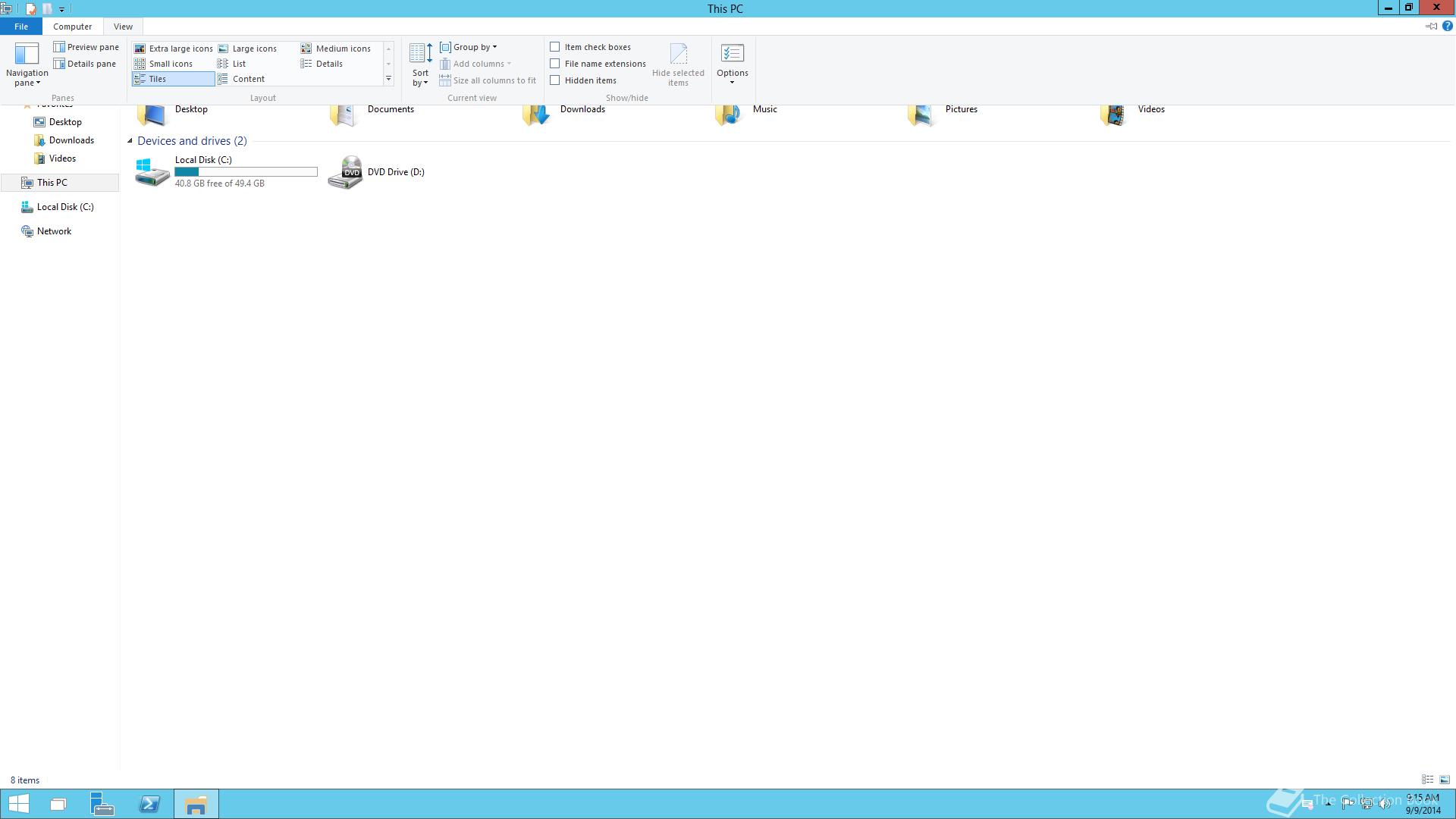
Task: Enable File name extensions checkbox
Action: [555, 64]
